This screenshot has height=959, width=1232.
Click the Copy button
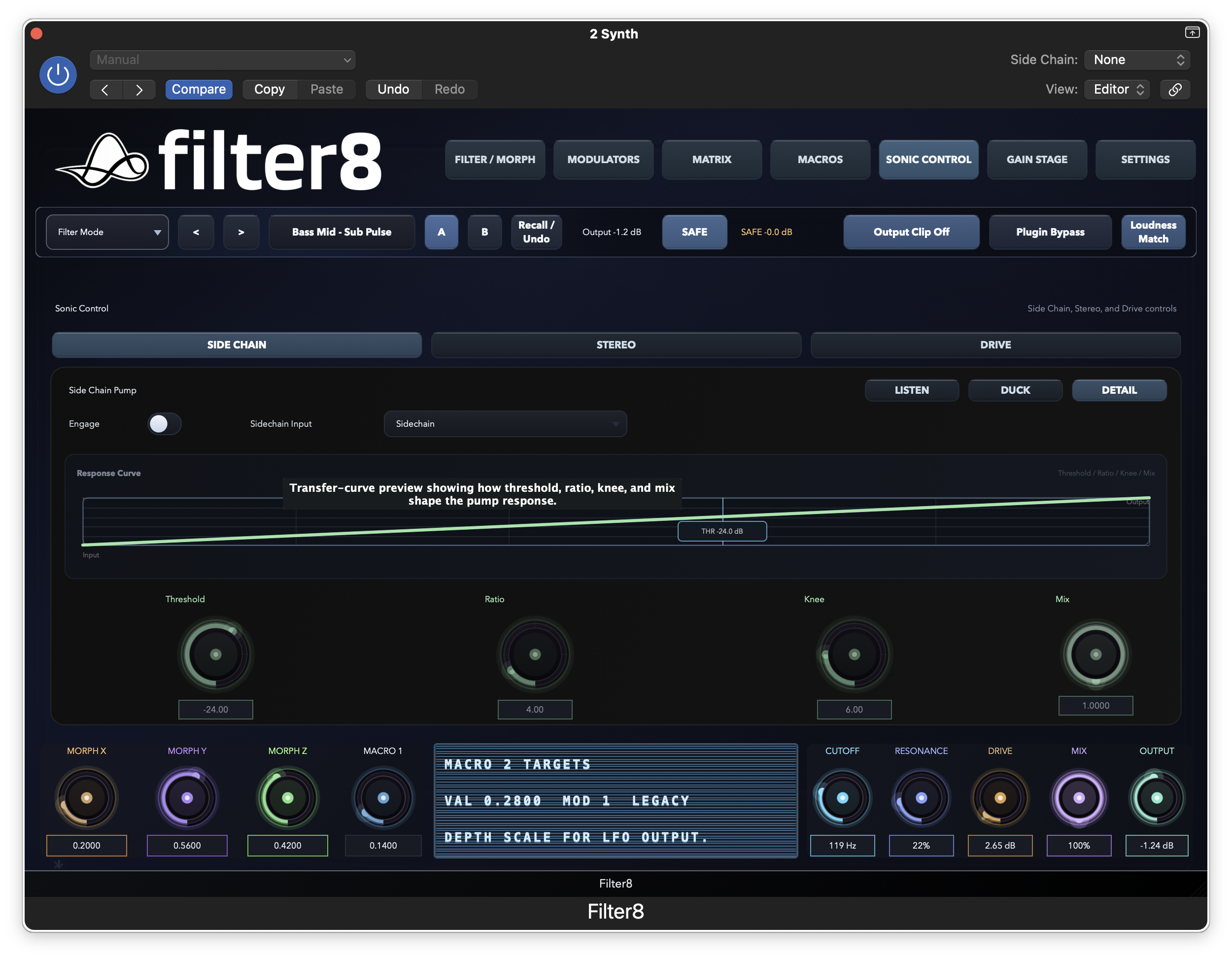270,90
